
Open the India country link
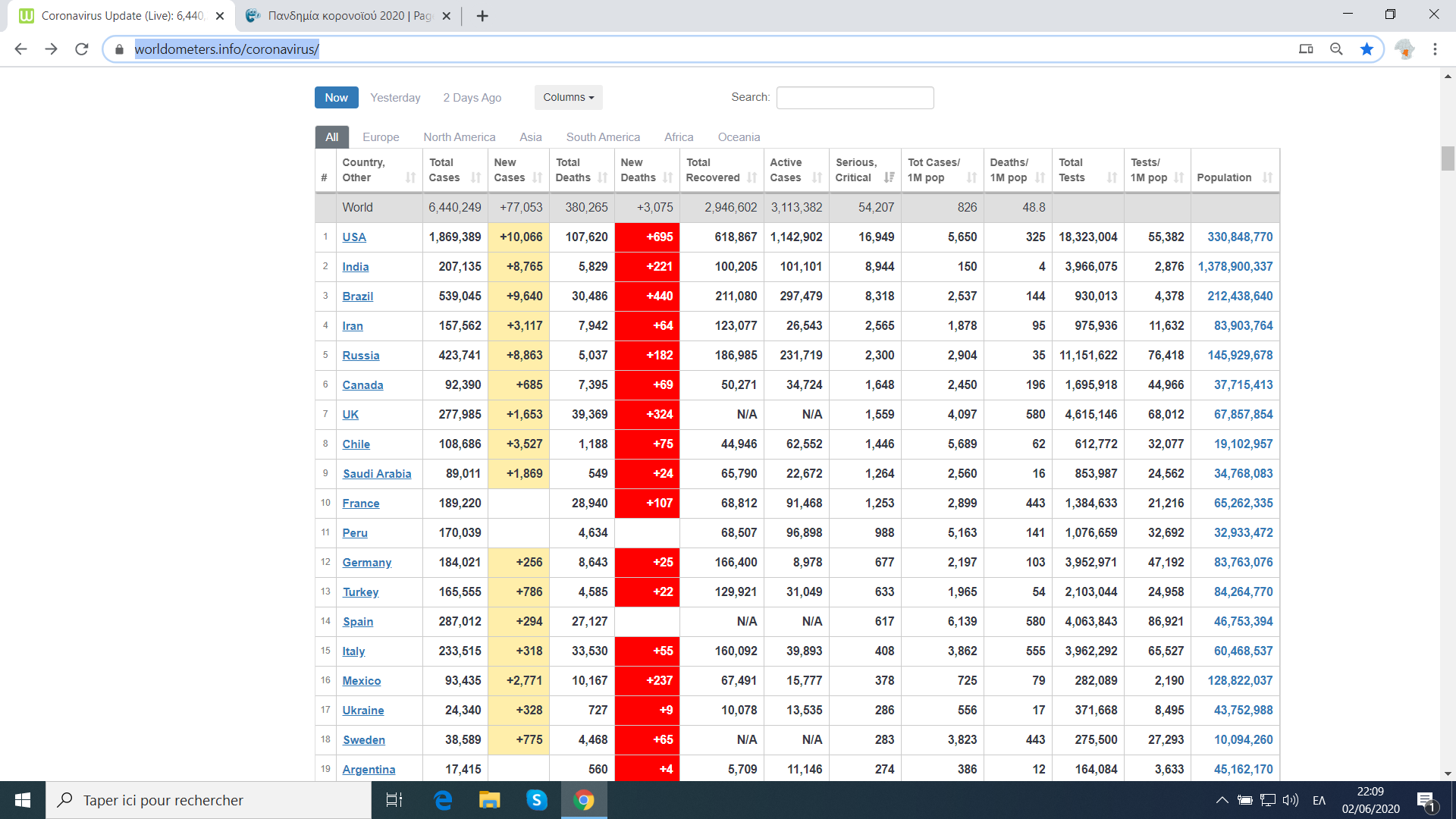(x=356, y=267)
